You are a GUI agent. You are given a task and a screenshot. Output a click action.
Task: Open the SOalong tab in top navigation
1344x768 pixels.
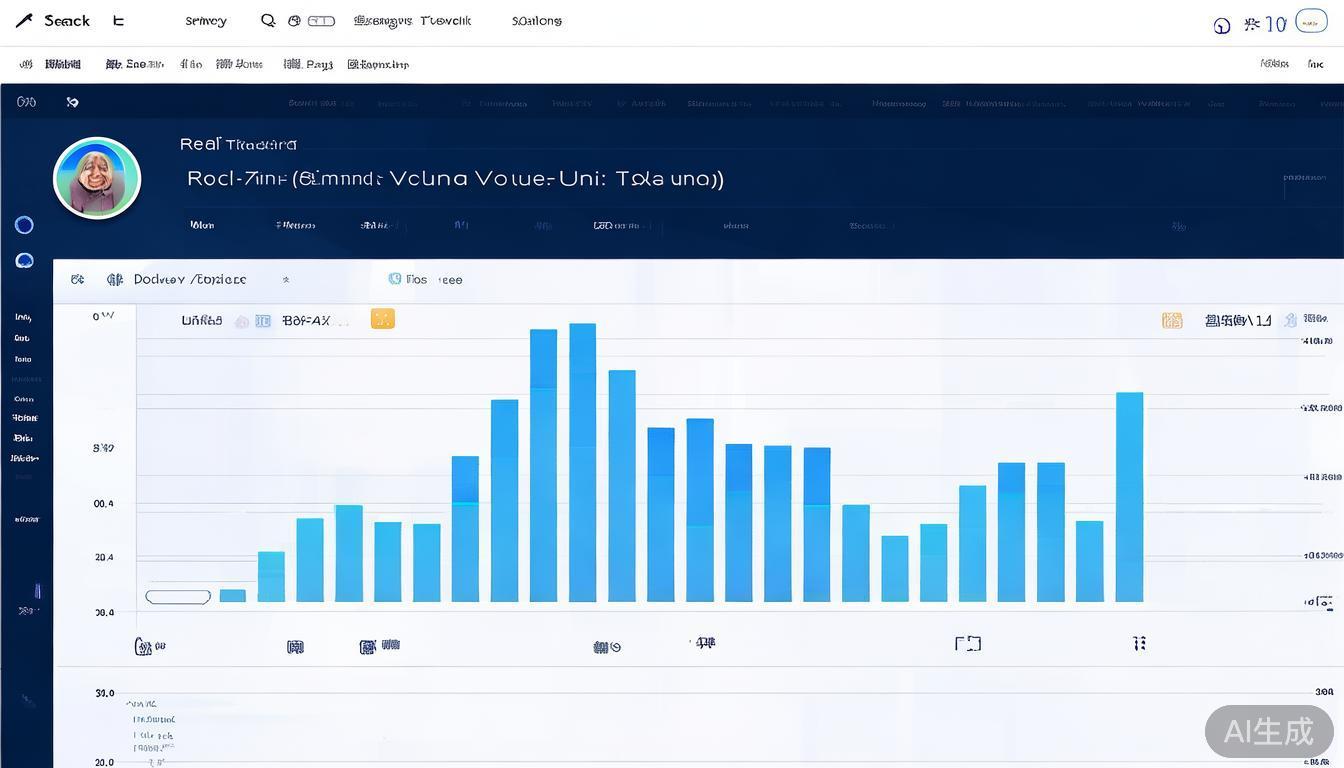(x=536, y=21)
